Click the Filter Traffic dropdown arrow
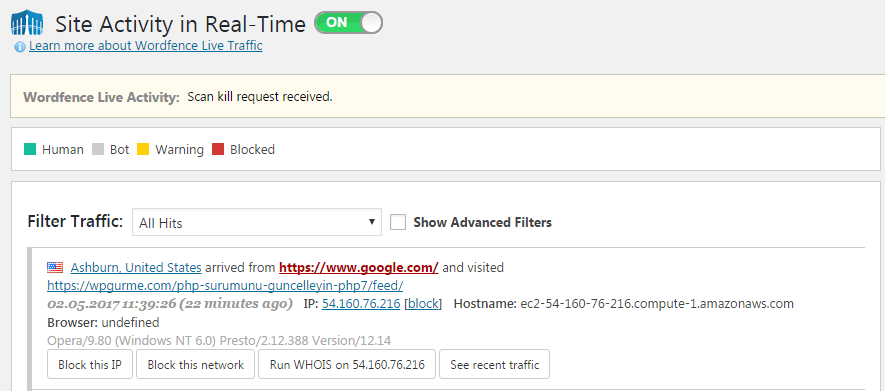This screenshot has width=885, height=391. pyautogui.click(x=371, y=222)
